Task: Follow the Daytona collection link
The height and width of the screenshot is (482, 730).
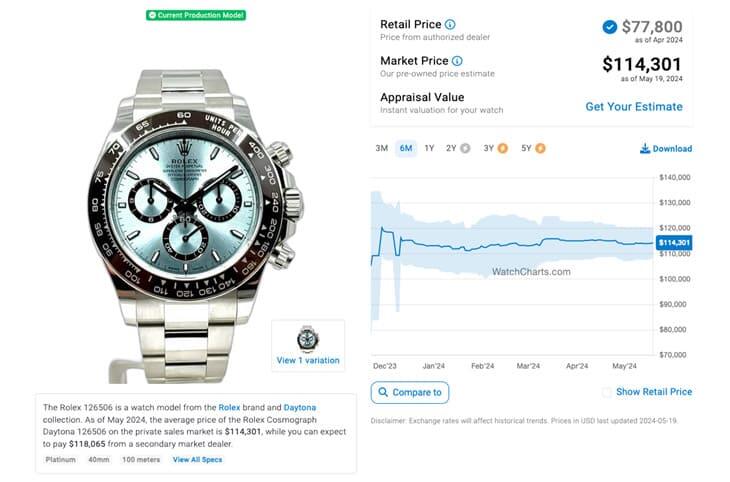Action: (x=299, y=408)
